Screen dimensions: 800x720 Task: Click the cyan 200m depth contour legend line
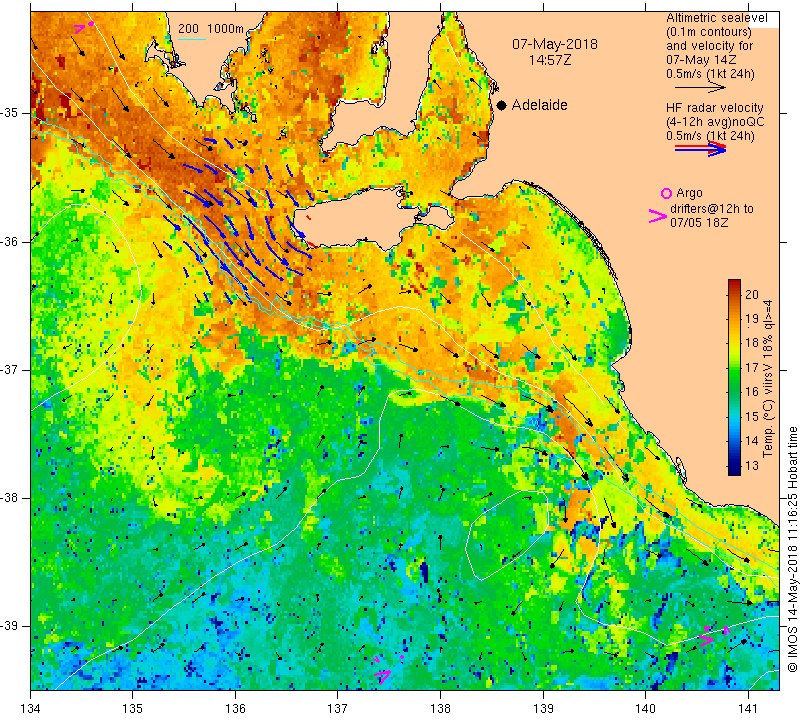tap(192, 39)
